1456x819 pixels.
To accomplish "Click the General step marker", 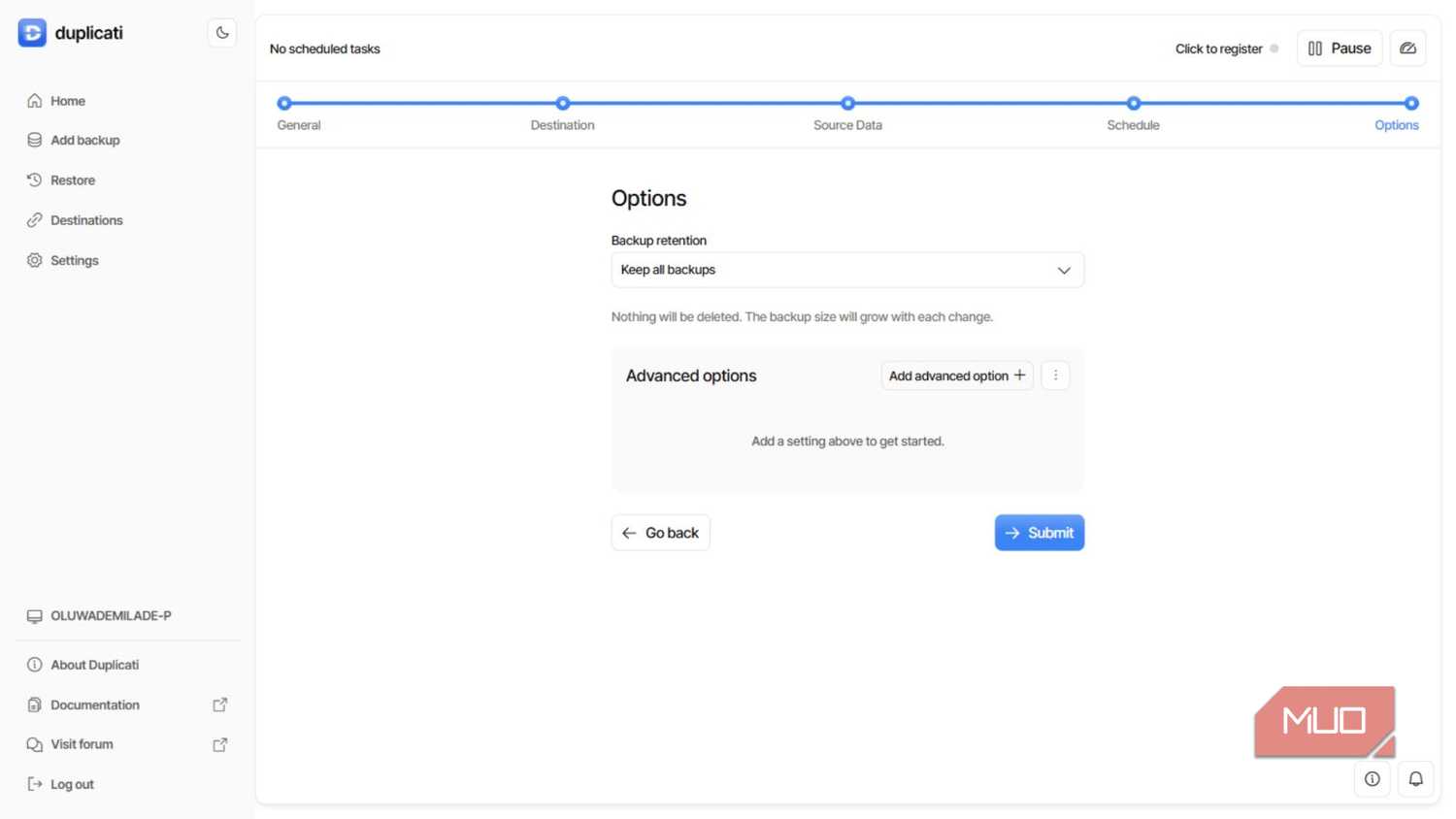I will pyautogui.click(x=284, y=103).
